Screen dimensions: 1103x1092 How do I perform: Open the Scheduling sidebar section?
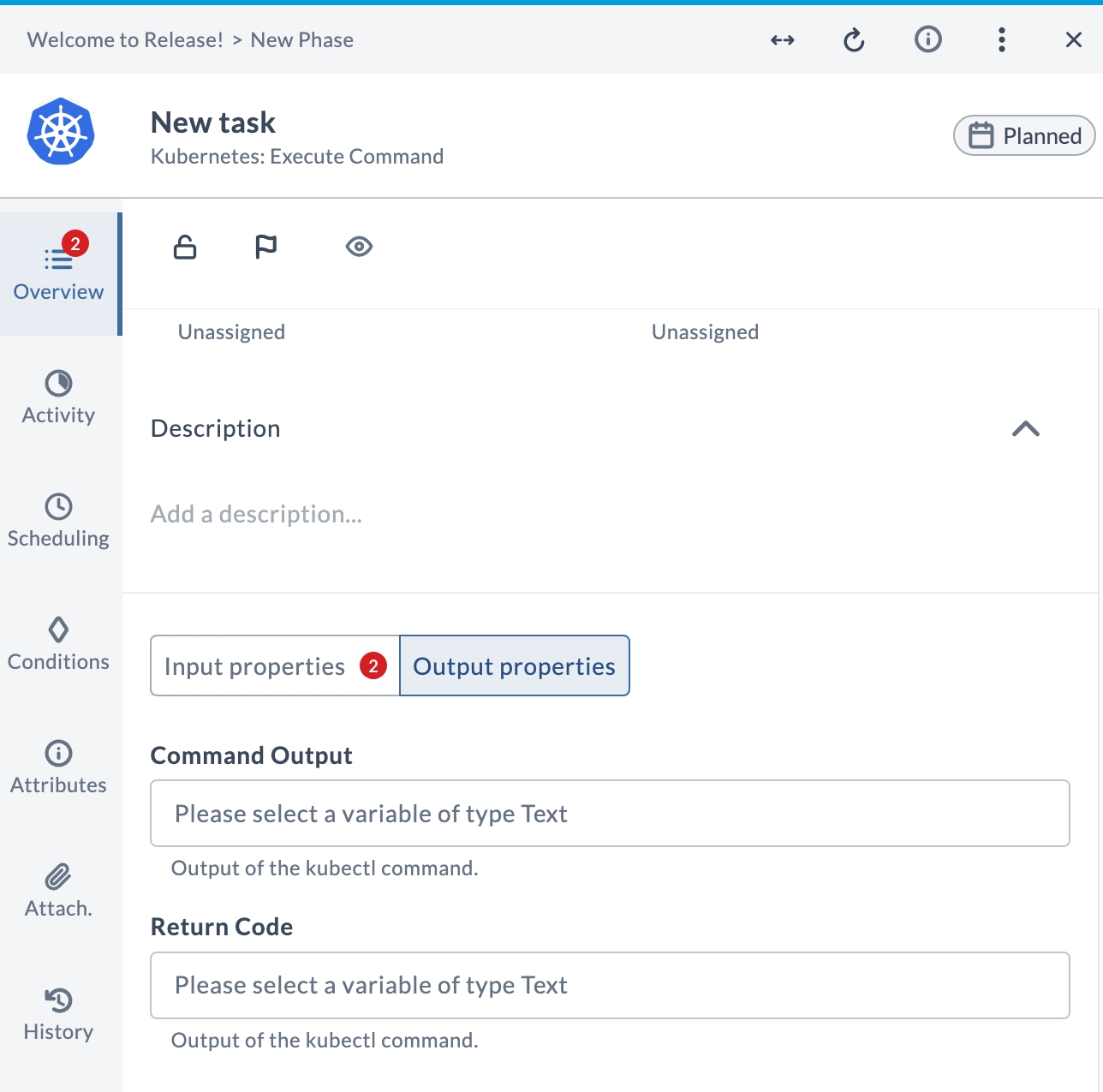pyautogui.click(x=58, y=521)
